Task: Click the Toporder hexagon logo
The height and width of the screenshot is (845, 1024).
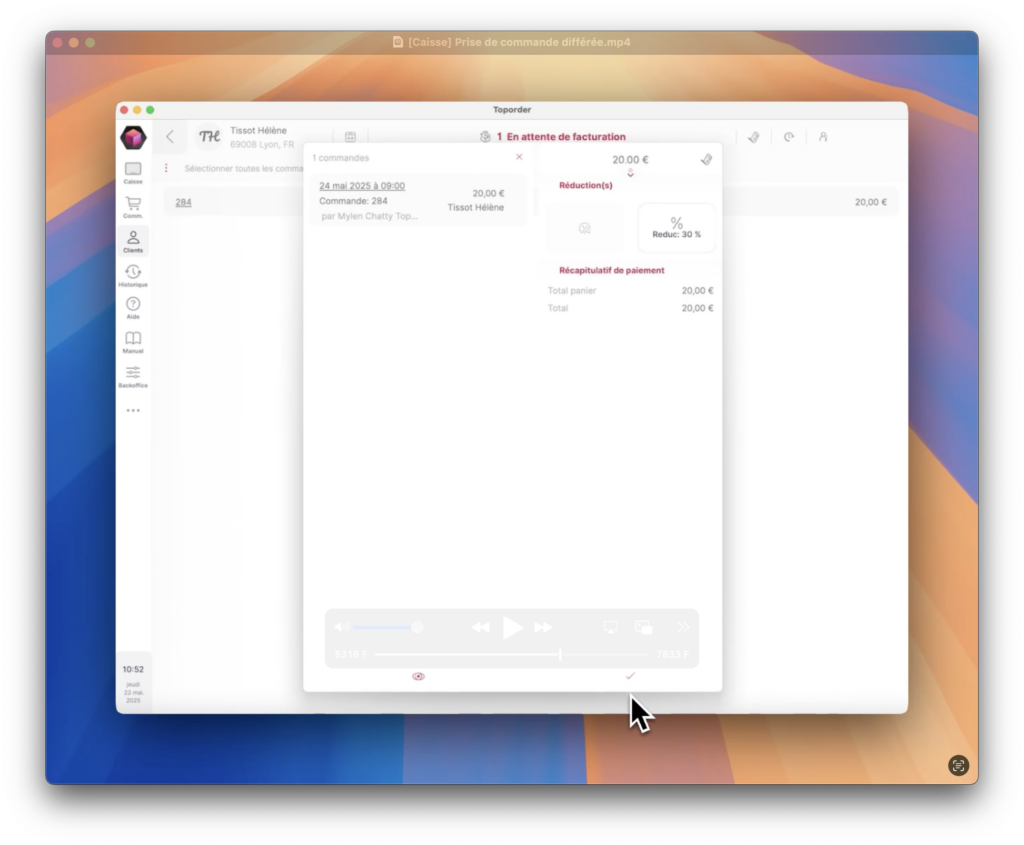Action: [x=133, y=138]
